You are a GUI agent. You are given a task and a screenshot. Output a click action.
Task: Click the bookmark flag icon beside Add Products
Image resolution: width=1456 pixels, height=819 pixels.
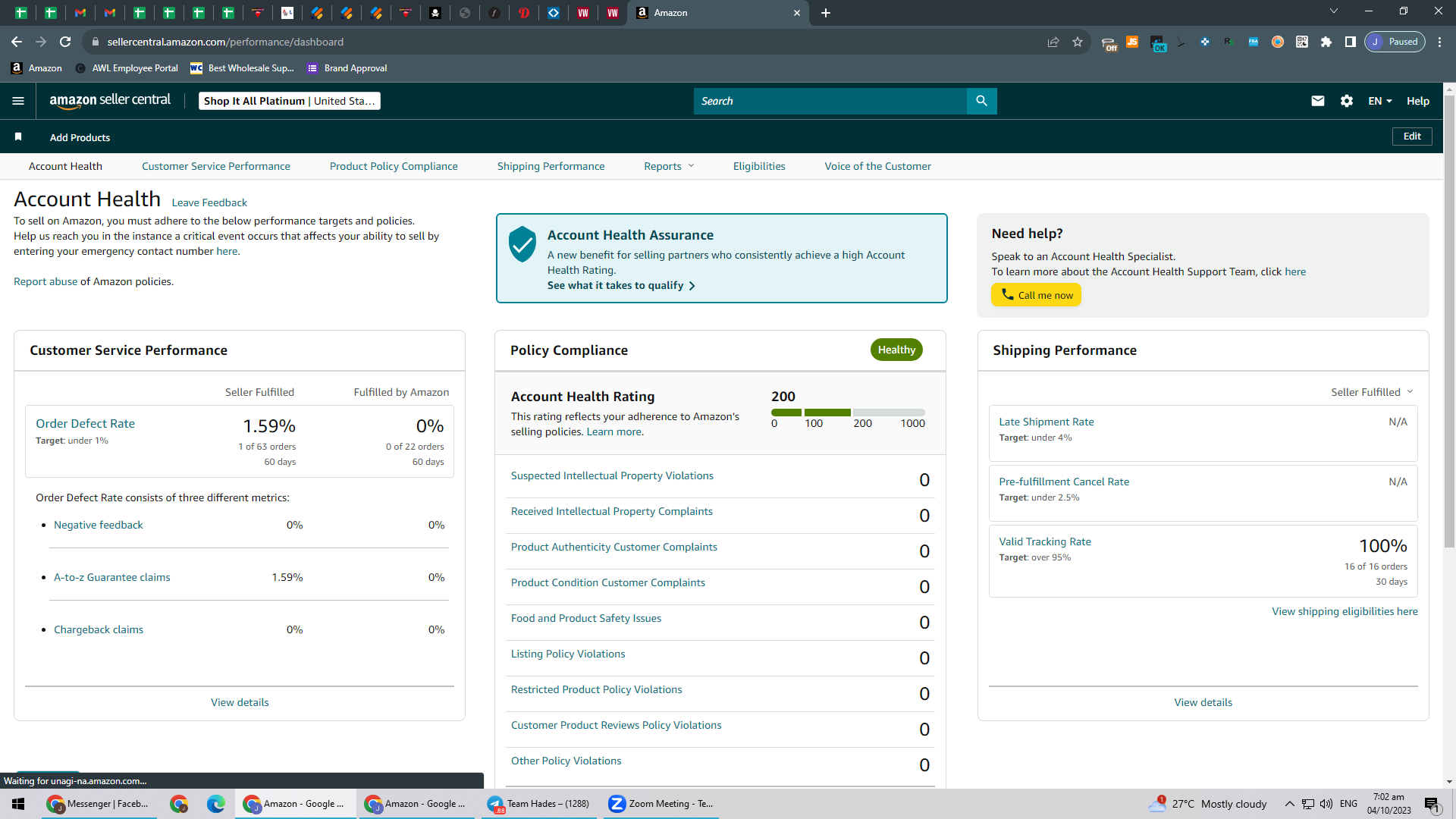point(18,136)
